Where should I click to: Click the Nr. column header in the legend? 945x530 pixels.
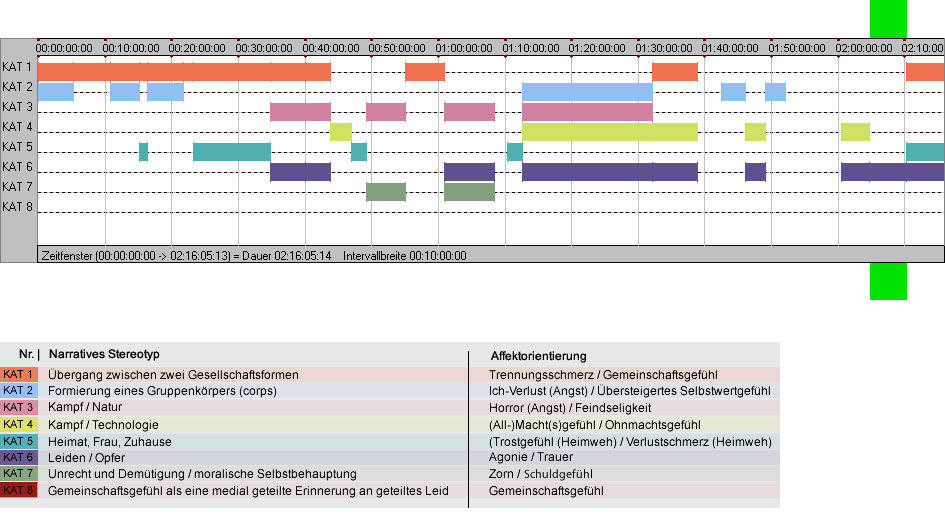pos(26,354)
